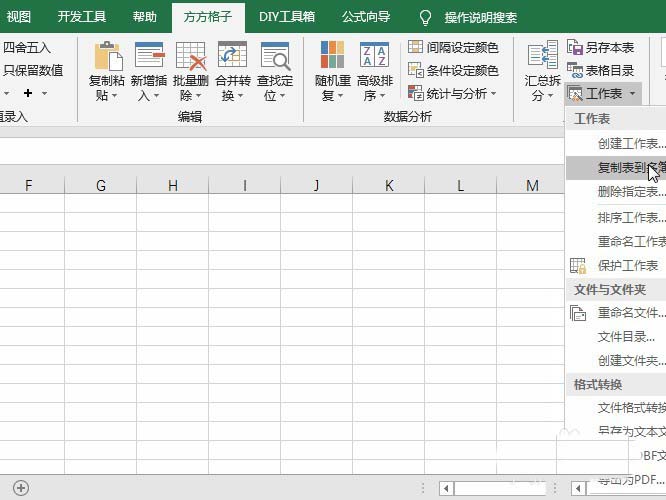Open the dropdown next to plus sign
The width and height of the screenshot is (666, 500).
[44, 93]
